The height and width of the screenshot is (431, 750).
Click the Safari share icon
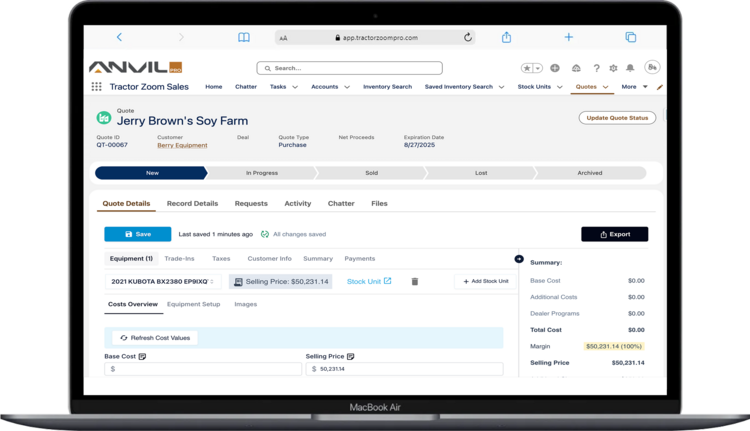(x=506, y=37)
